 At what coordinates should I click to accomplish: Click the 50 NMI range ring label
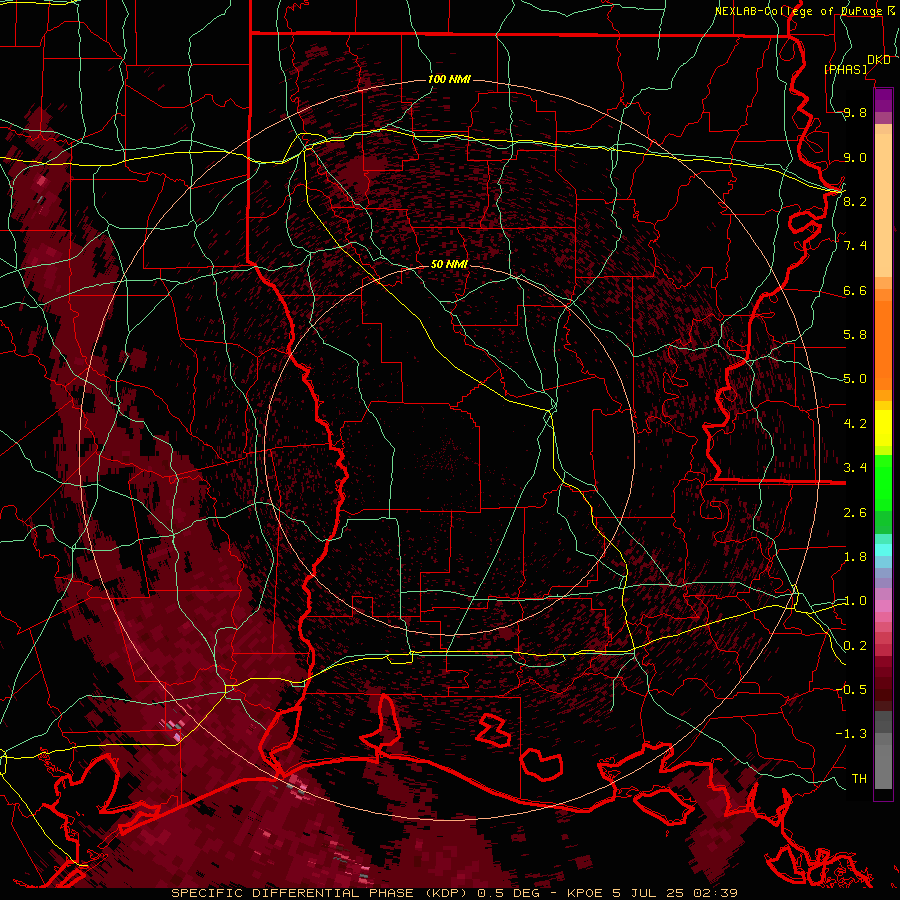pos(449,264)
